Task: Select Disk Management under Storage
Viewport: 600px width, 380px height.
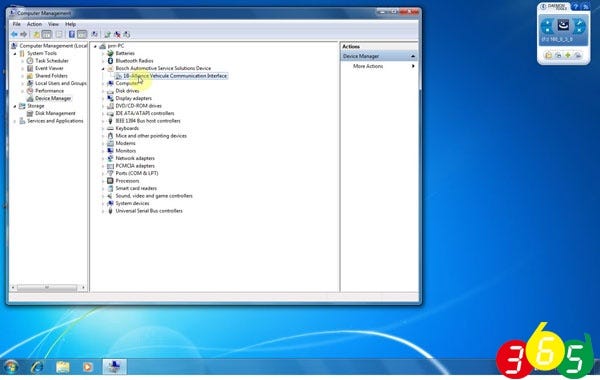Action: tap(55, 113)
